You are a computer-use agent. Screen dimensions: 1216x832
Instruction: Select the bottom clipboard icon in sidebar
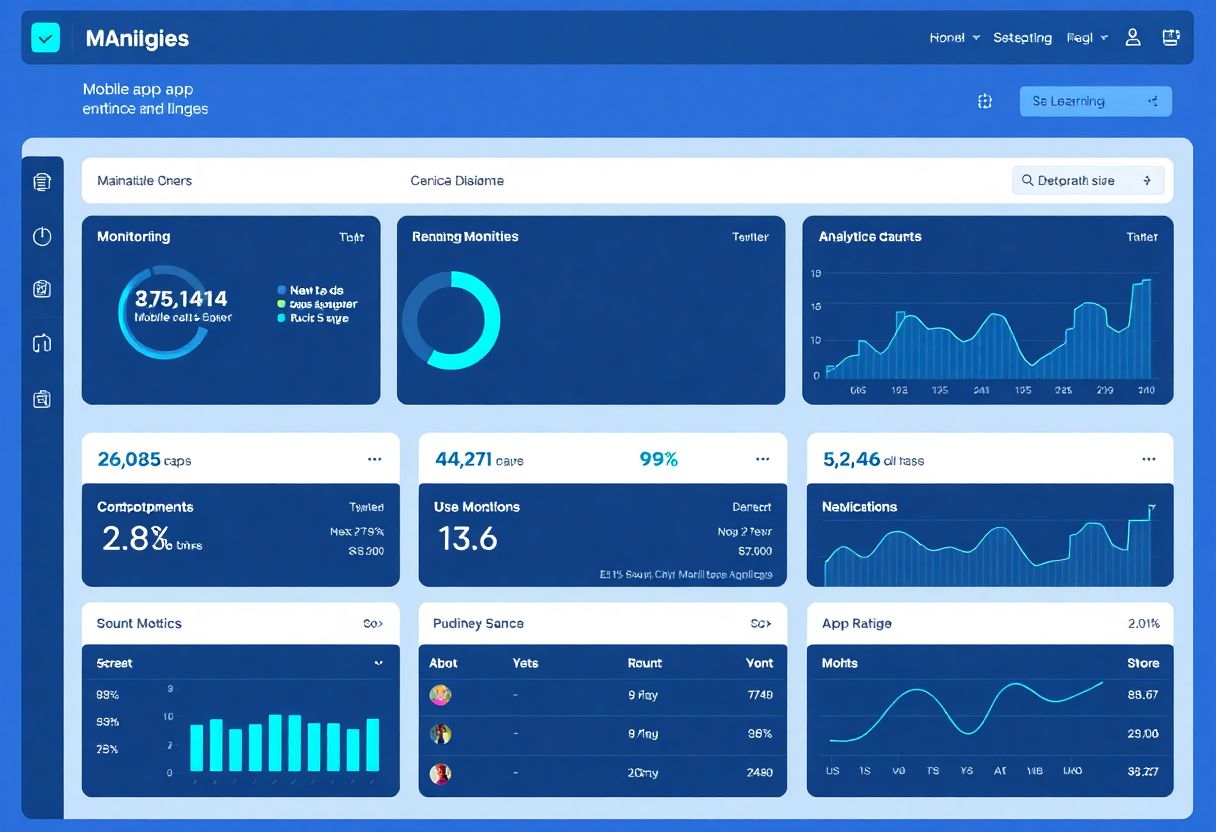pyautogui.click(x=42, y=399)
